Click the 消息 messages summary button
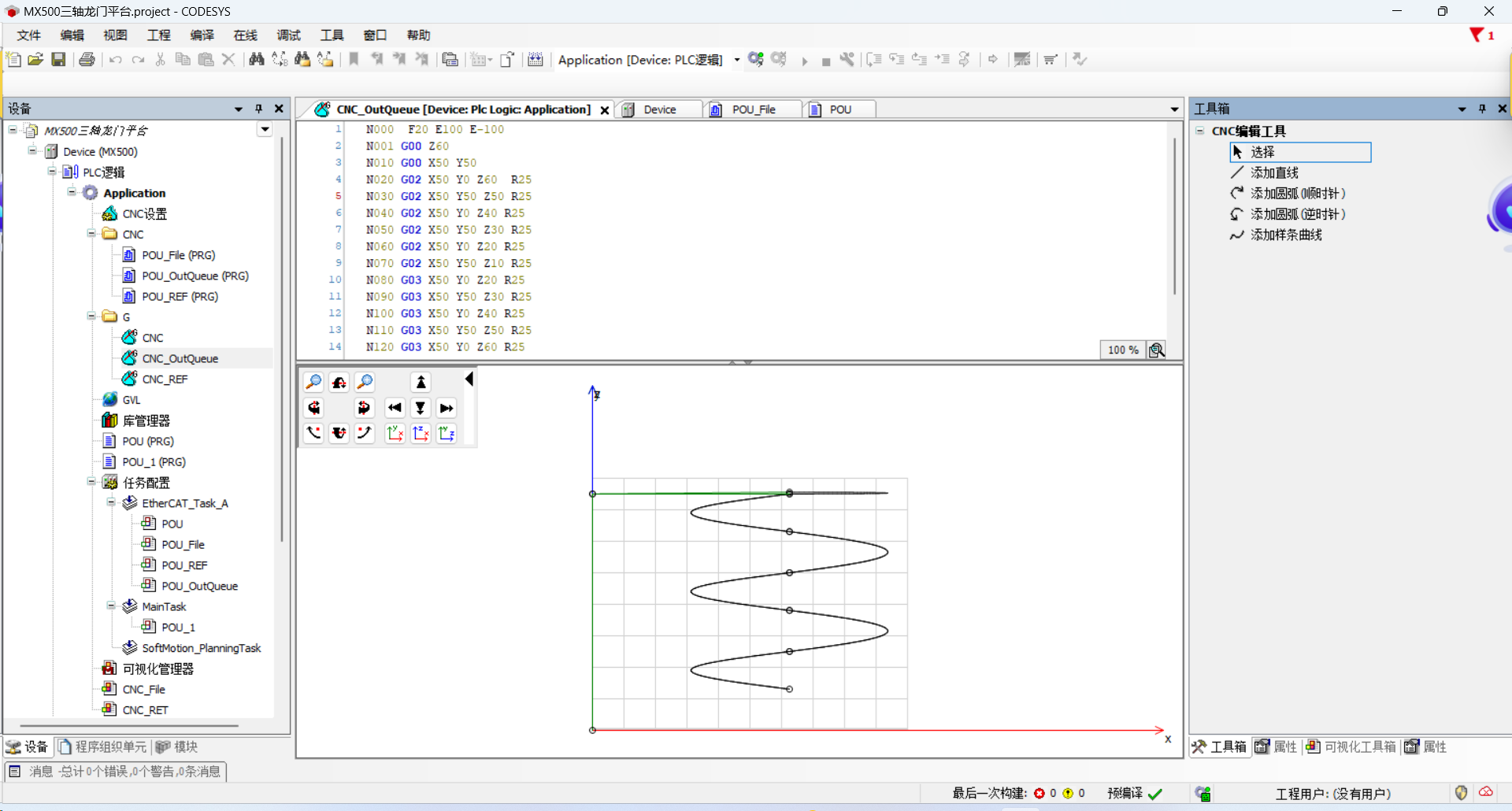 tap(116, 772)
